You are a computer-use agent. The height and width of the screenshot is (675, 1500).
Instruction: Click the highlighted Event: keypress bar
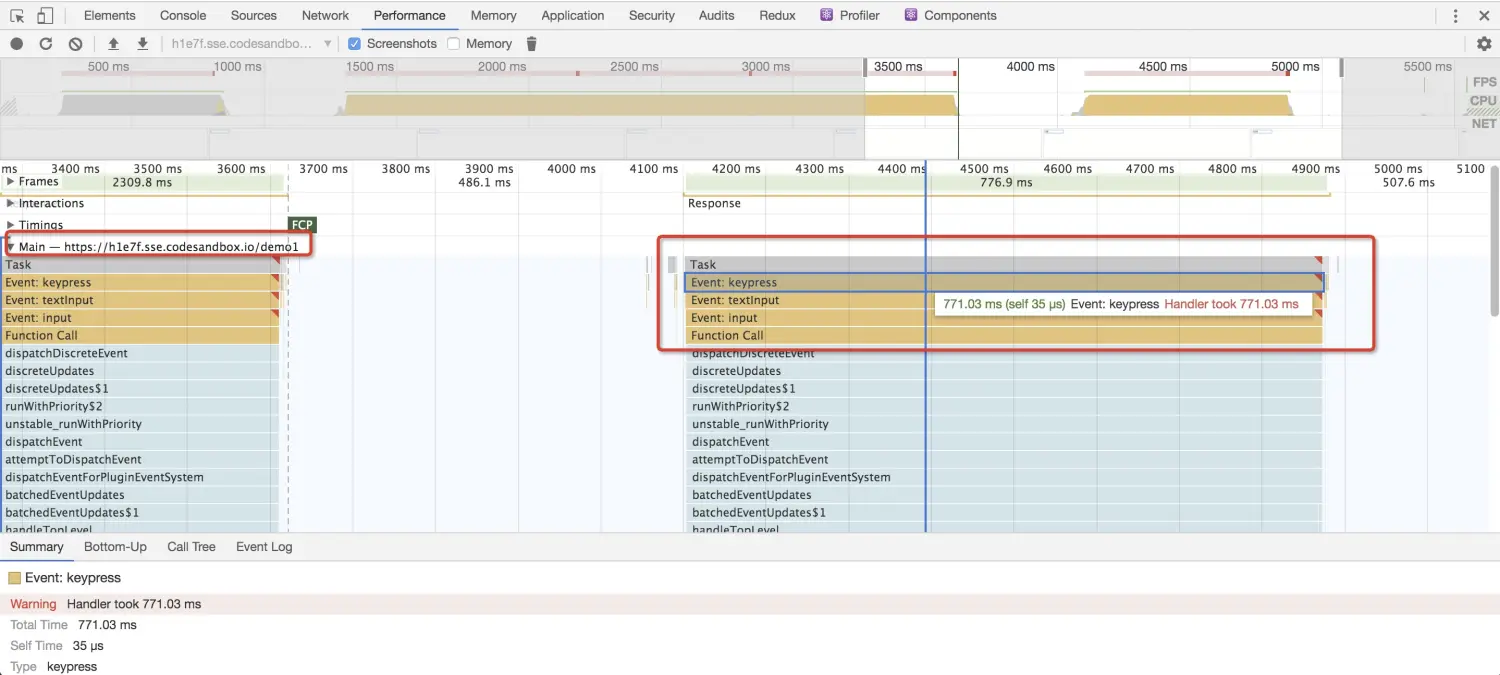coord(1004,283)
